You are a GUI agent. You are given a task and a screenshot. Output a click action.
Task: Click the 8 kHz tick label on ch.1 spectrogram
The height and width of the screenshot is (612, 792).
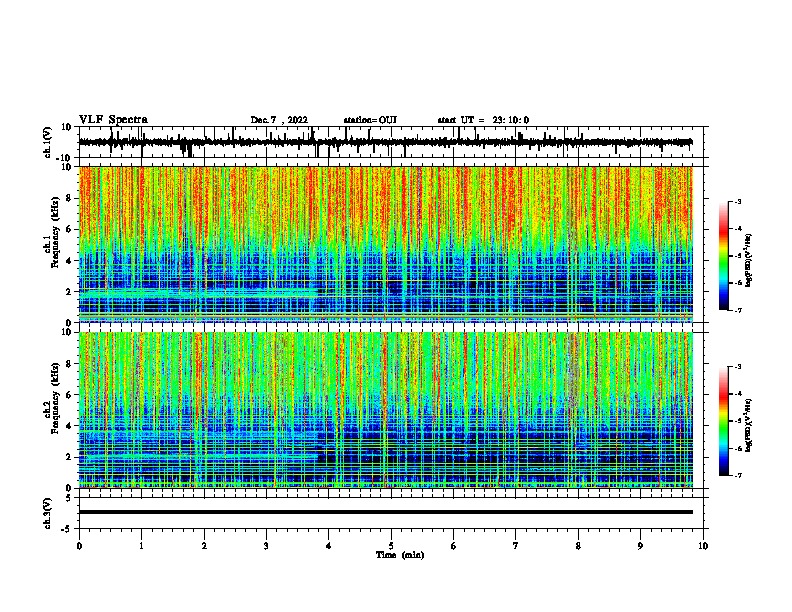point(69,198)
